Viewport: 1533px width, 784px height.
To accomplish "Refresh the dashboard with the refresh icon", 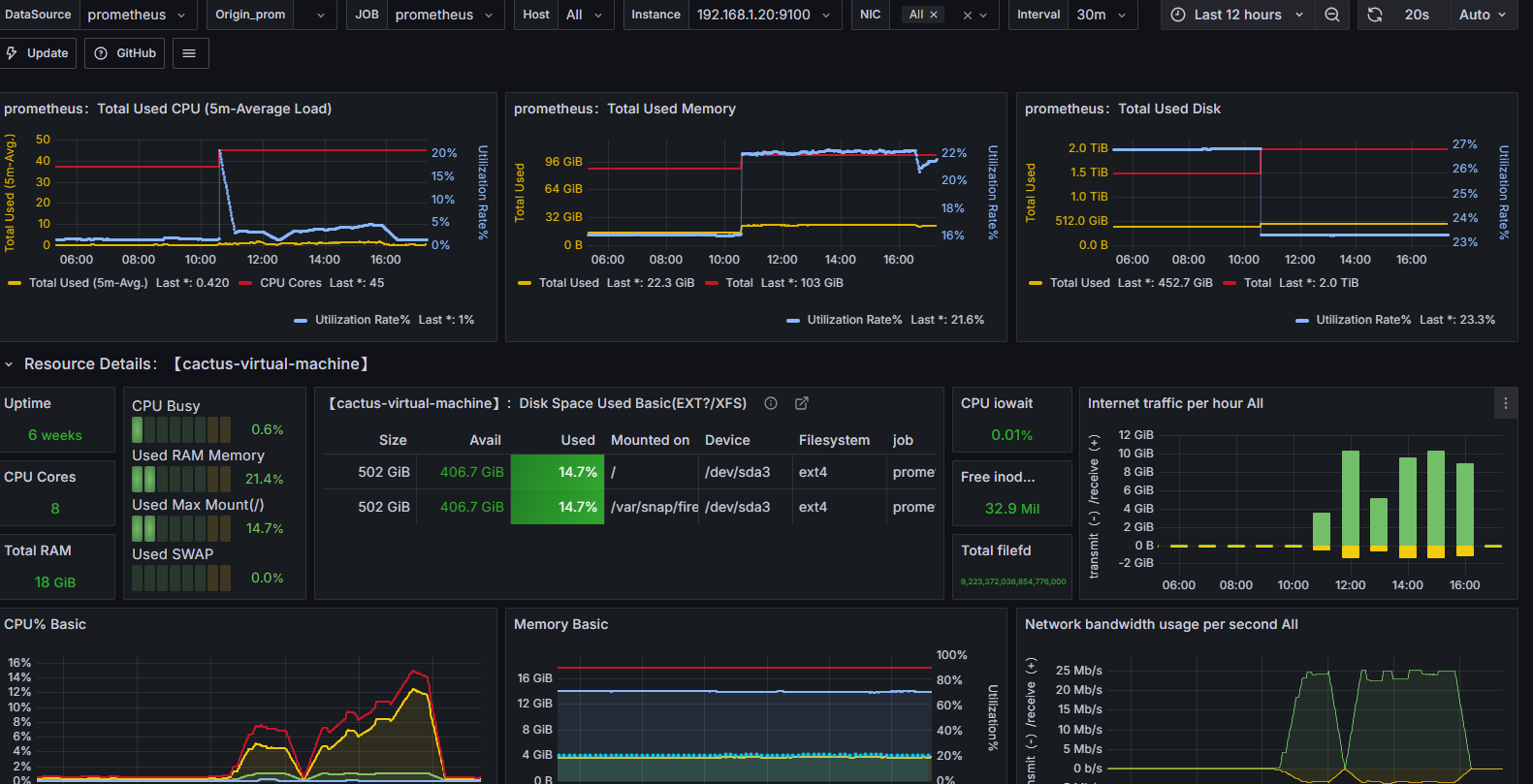I will [x=1375, y=15].
